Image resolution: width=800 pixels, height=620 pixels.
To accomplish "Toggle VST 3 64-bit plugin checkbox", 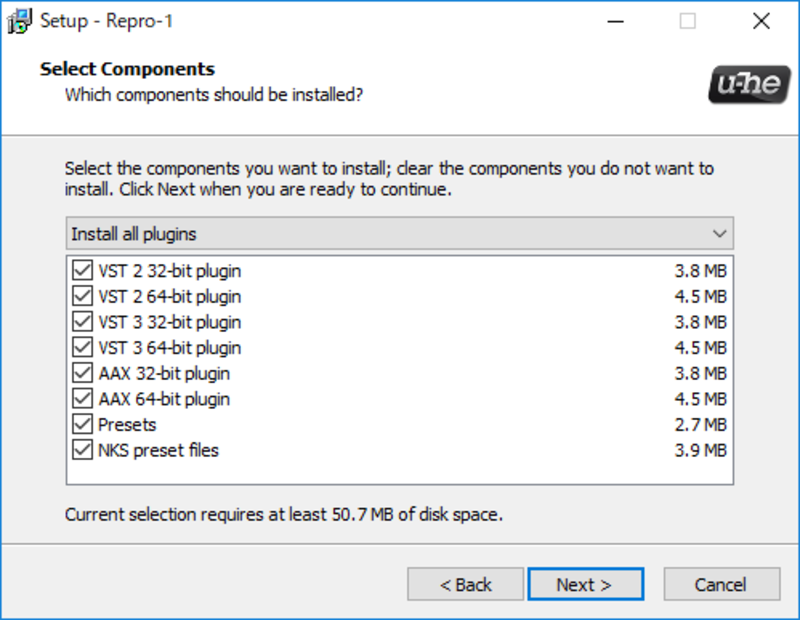I will tap(82, 348).
